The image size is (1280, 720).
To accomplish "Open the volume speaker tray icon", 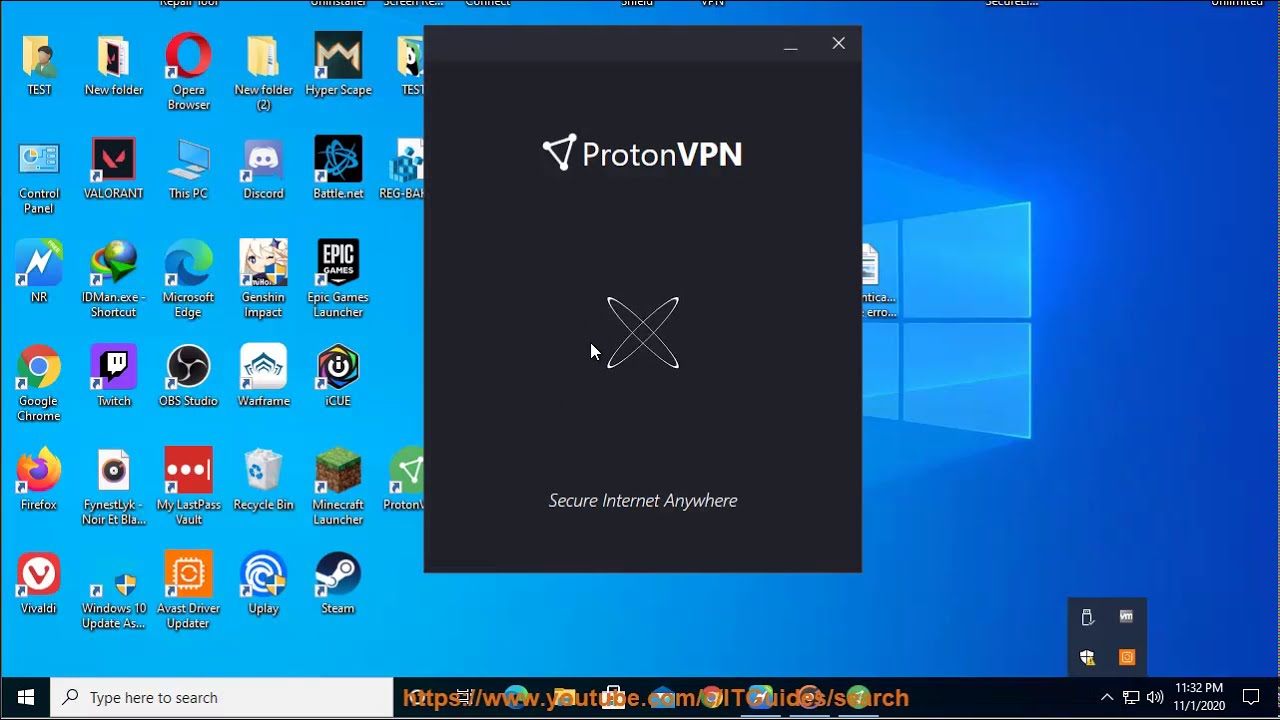I will [1155, 698].
